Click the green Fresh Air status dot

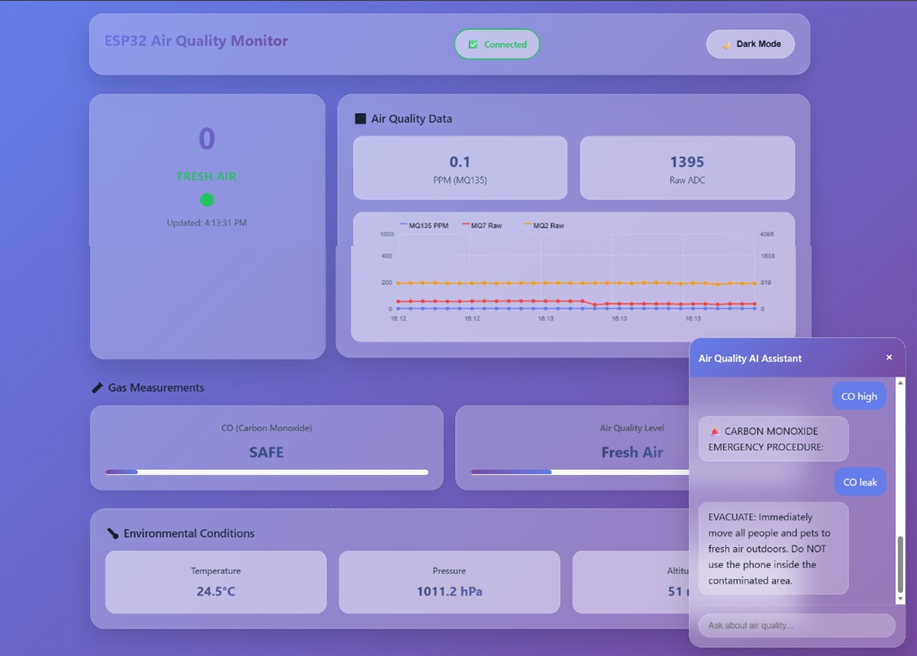click(x=207, y=200)
